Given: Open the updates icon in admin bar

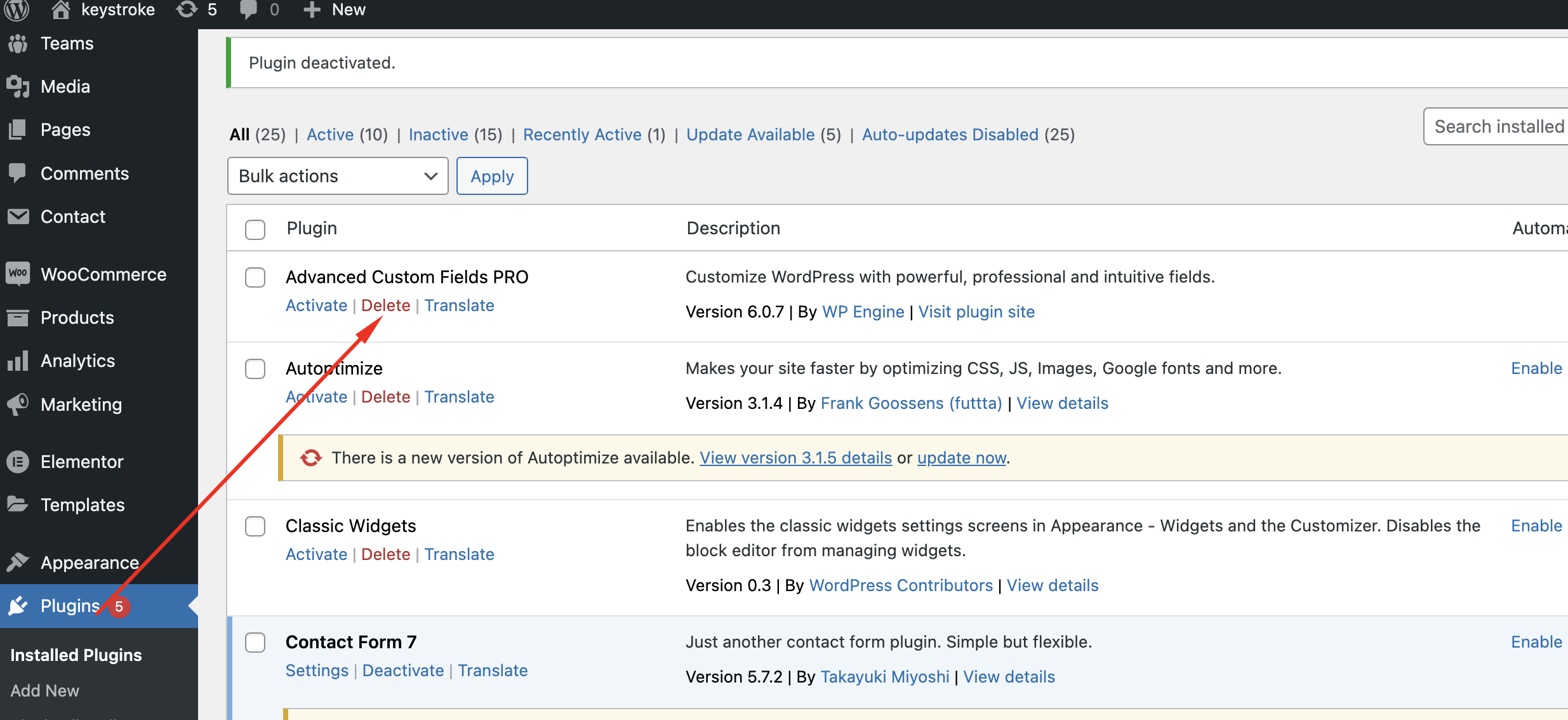Looking at the screenshot, I should [x=187, y=10].
